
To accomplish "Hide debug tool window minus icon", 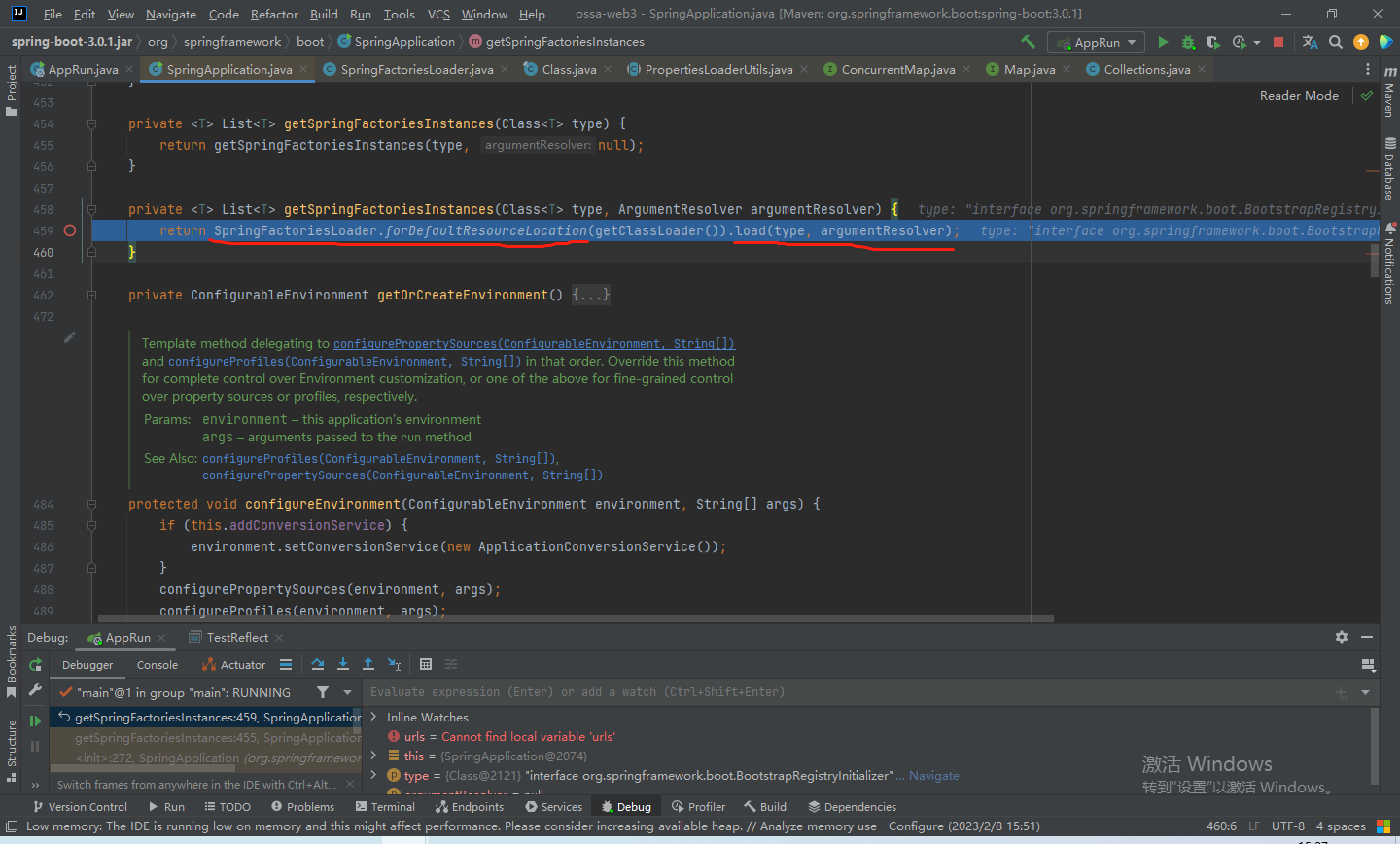I will click(1367, 637).
